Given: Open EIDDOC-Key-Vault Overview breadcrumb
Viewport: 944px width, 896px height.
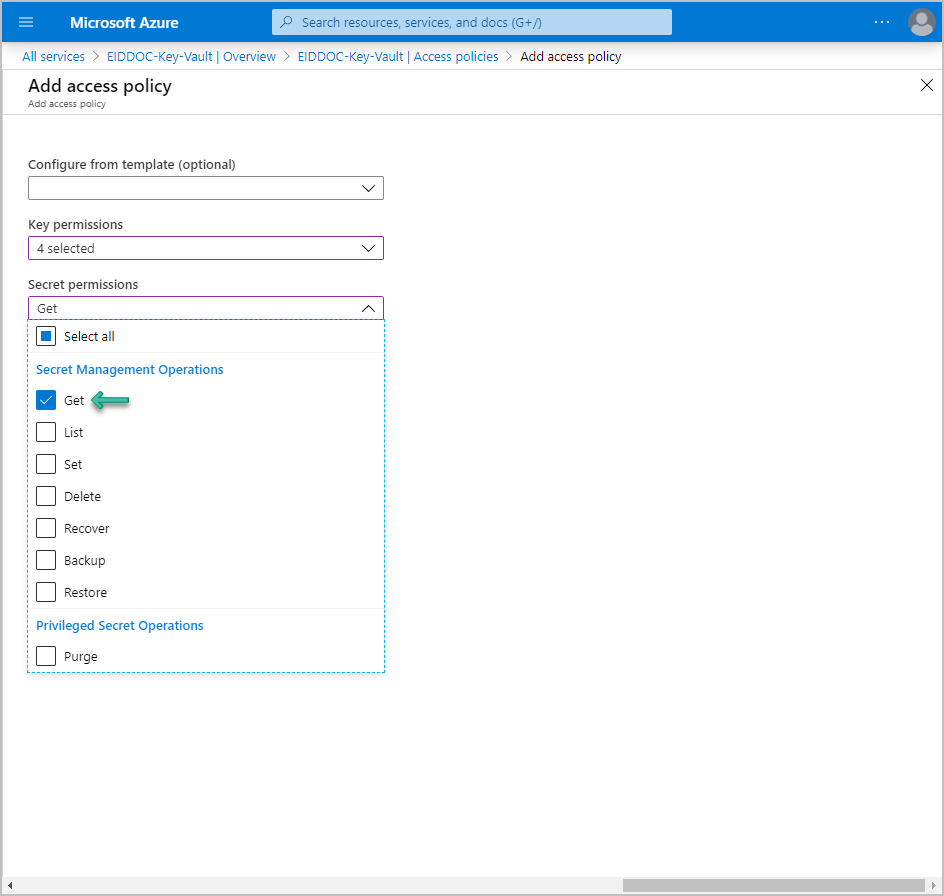Looking at the screenshot, I should [x=191, y=57].
